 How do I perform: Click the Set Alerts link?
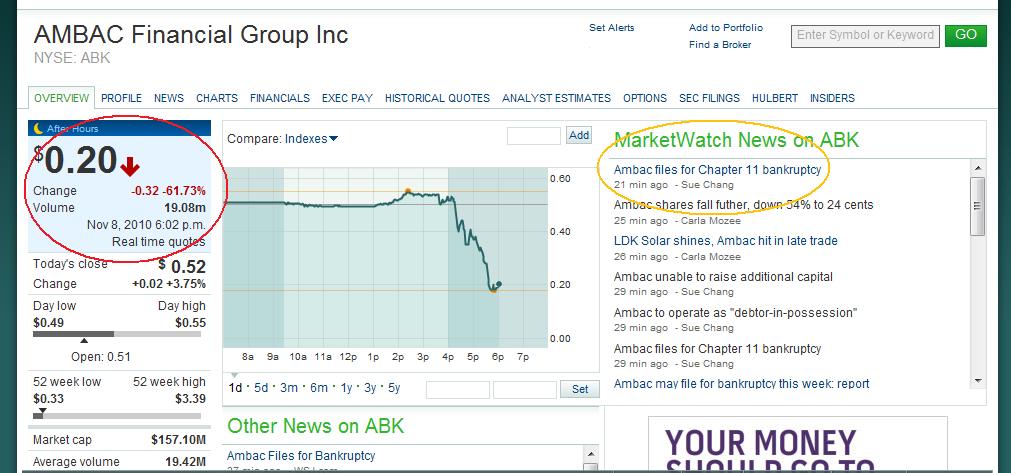coord(611,28)
